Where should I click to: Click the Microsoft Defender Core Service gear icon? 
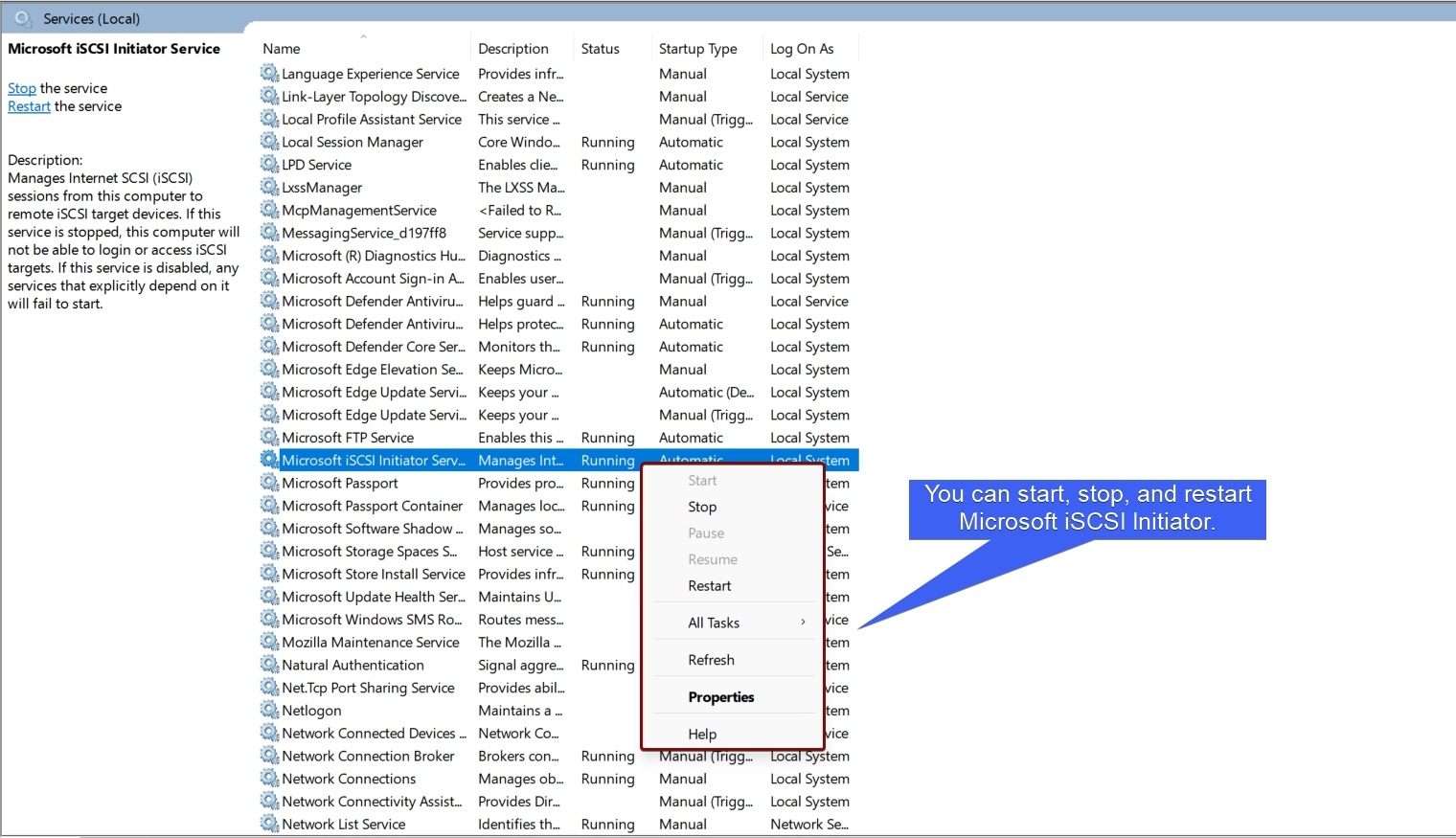pyautogui.click(x=269, y=346)
